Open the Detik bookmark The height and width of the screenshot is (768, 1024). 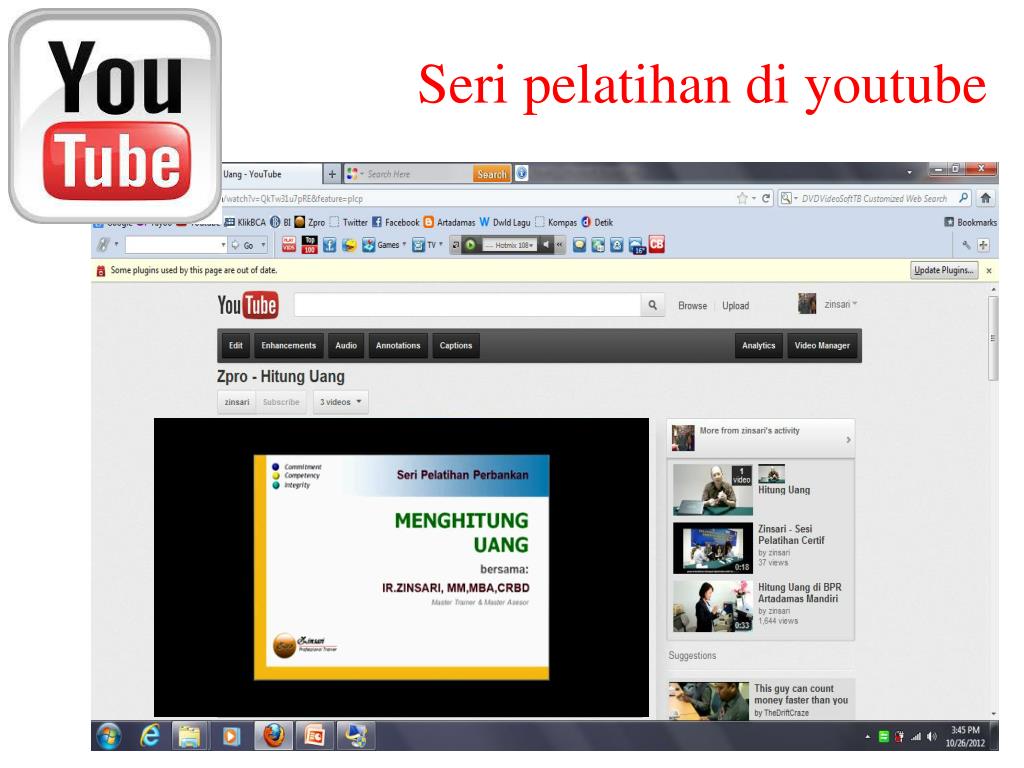click(598, 222)
